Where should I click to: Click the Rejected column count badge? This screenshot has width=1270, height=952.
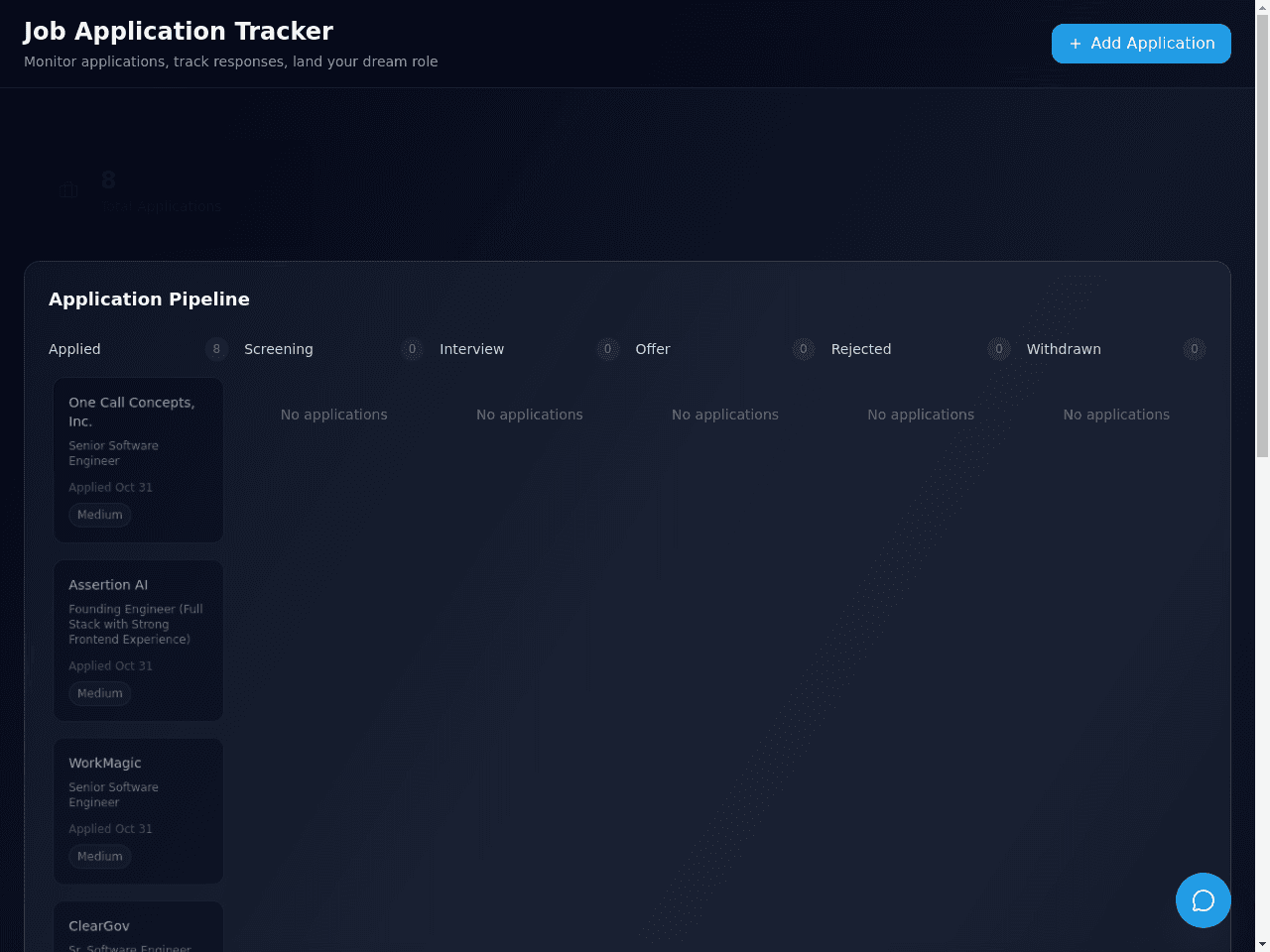point(999,349)
